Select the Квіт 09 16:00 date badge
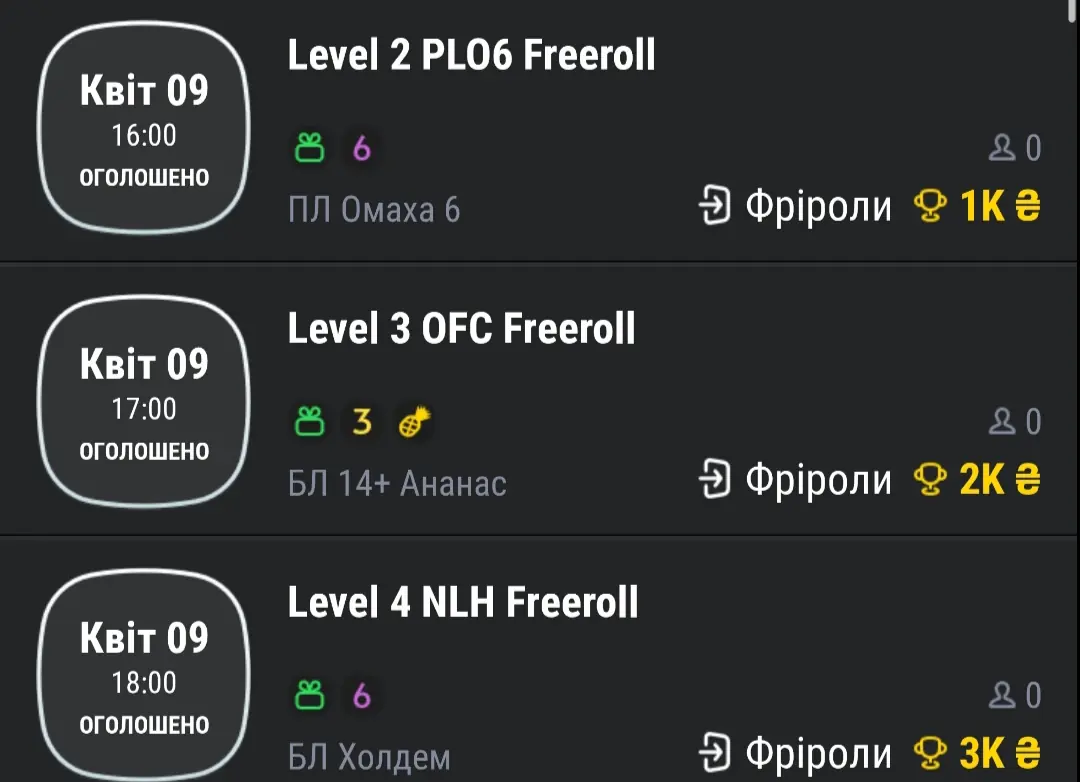 point(144,128)
